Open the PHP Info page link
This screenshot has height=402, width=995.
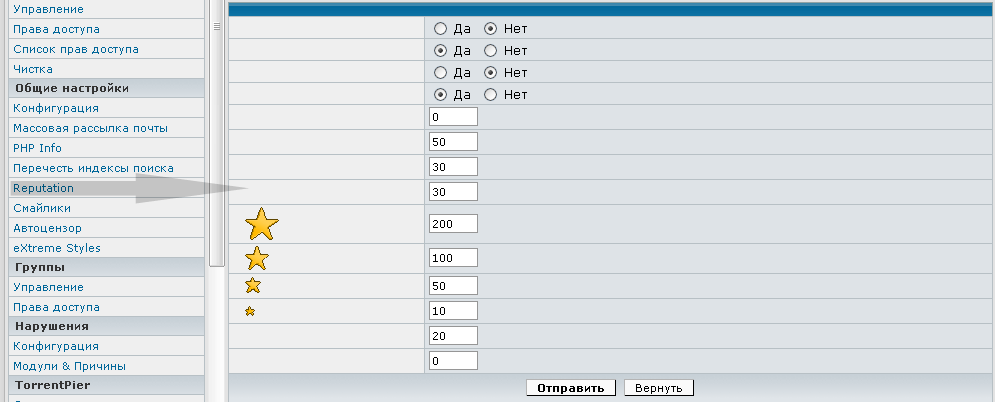click(37, 147)
